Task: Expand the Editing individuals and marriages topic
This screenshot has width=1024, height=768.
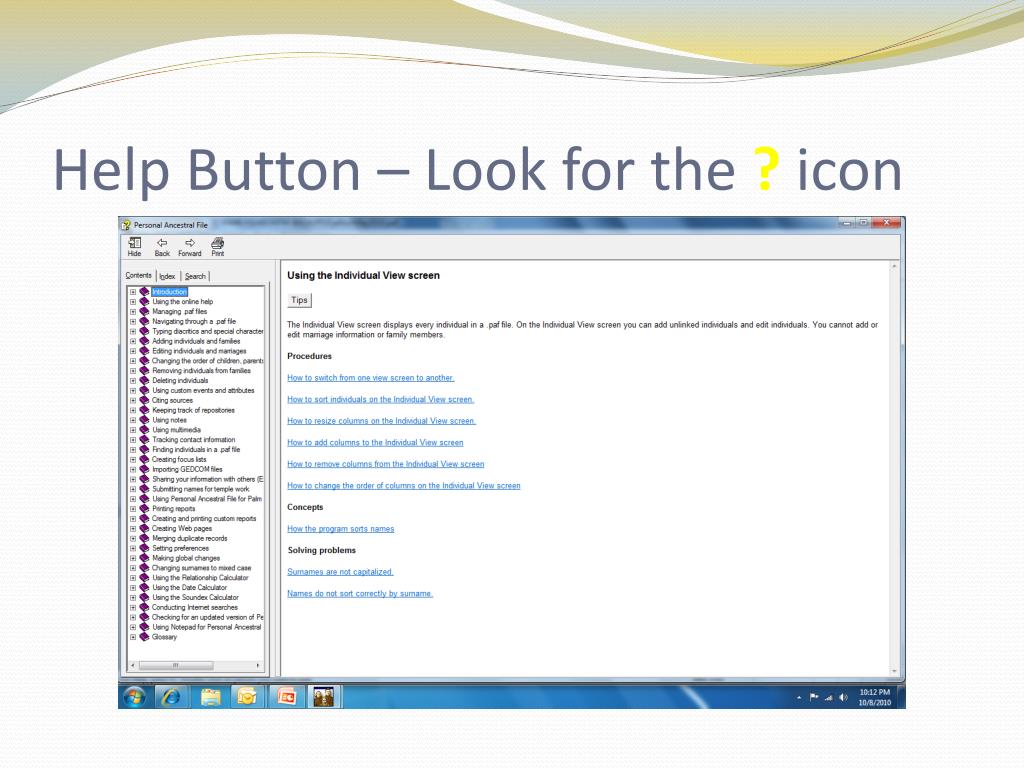Action: click(133, 351)
